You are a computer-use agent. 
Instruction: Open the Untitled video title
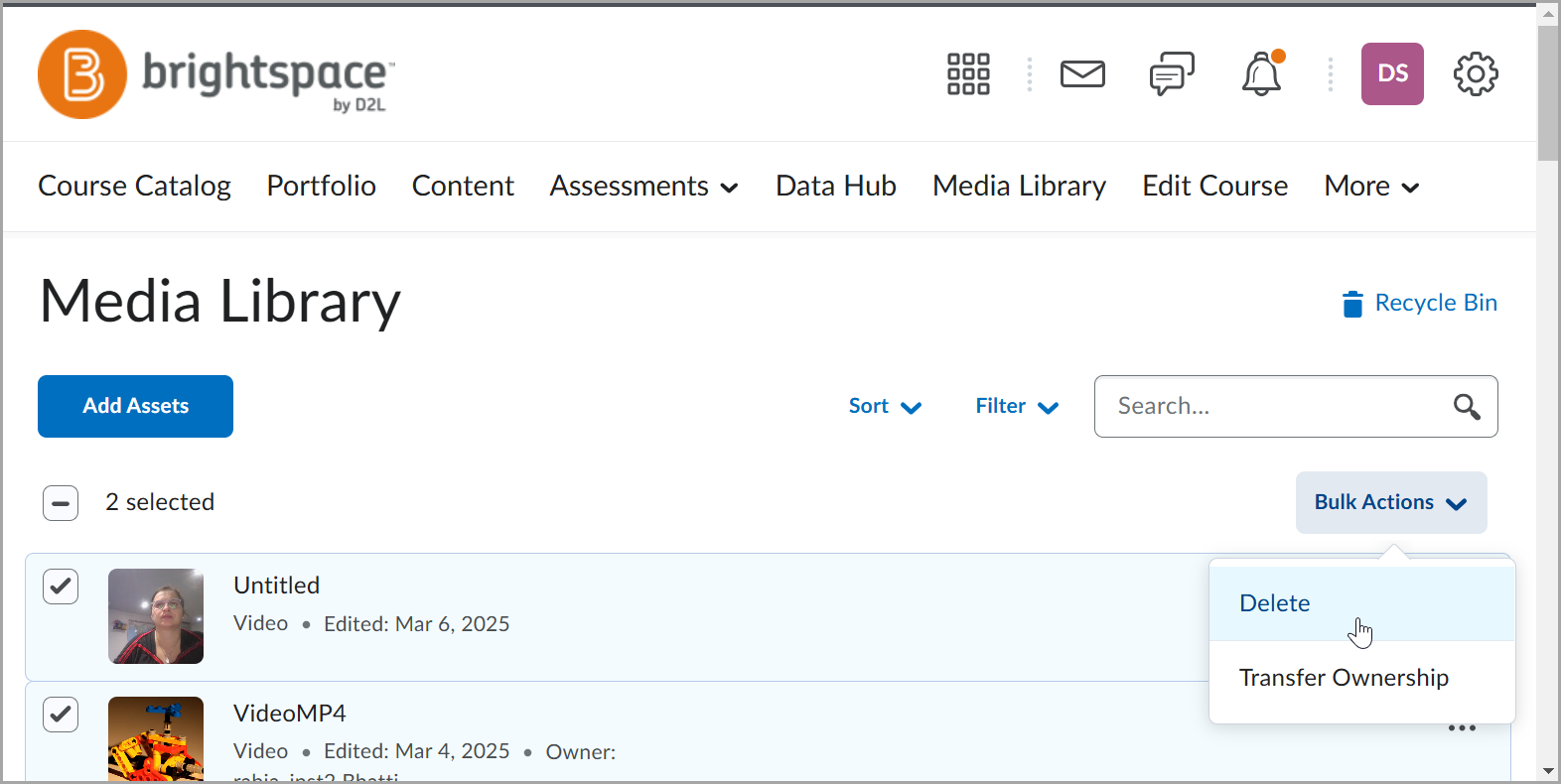pos(276,586)
